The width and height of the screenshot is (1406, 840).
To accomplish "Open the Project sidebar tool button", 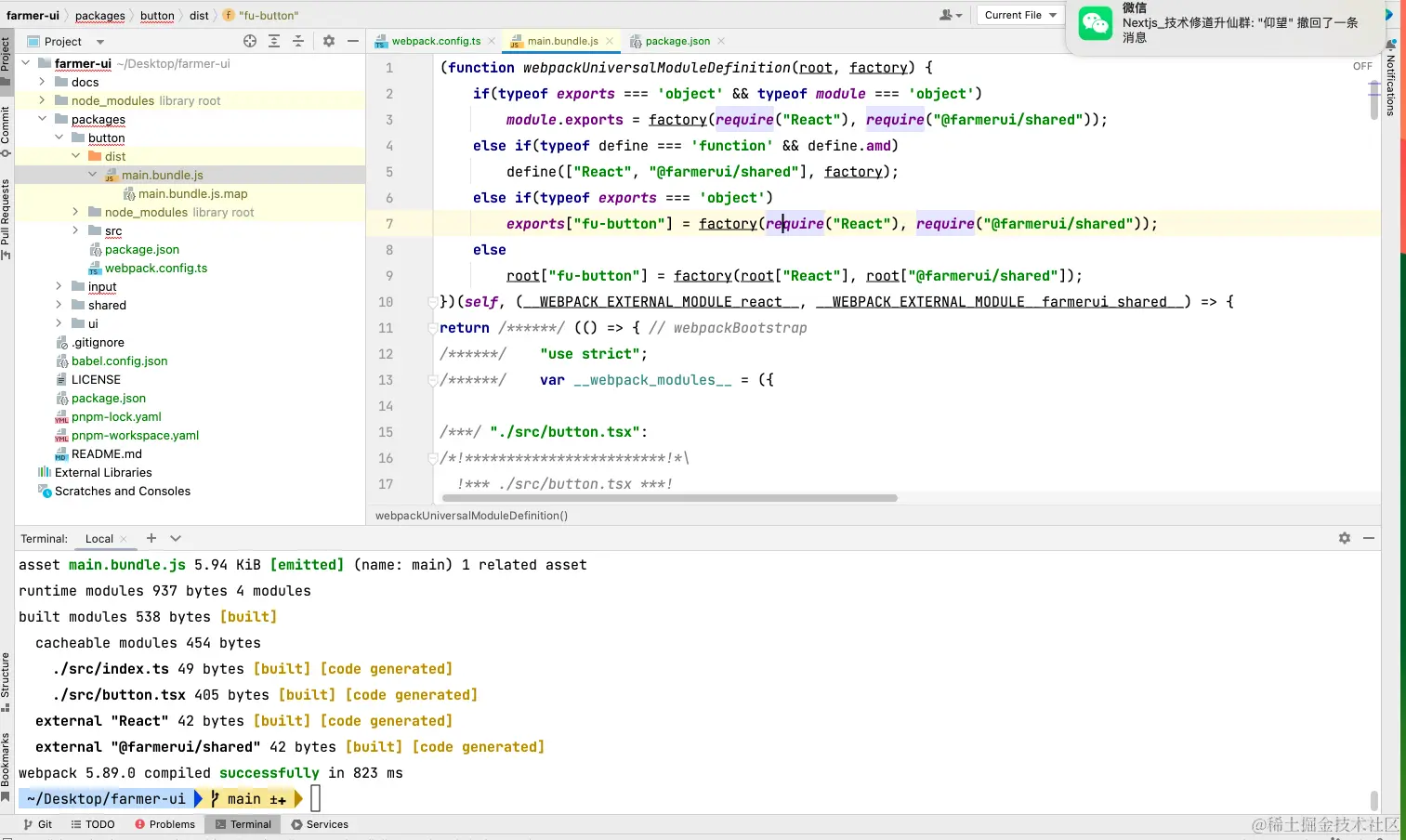I will [x=6, y=60].
